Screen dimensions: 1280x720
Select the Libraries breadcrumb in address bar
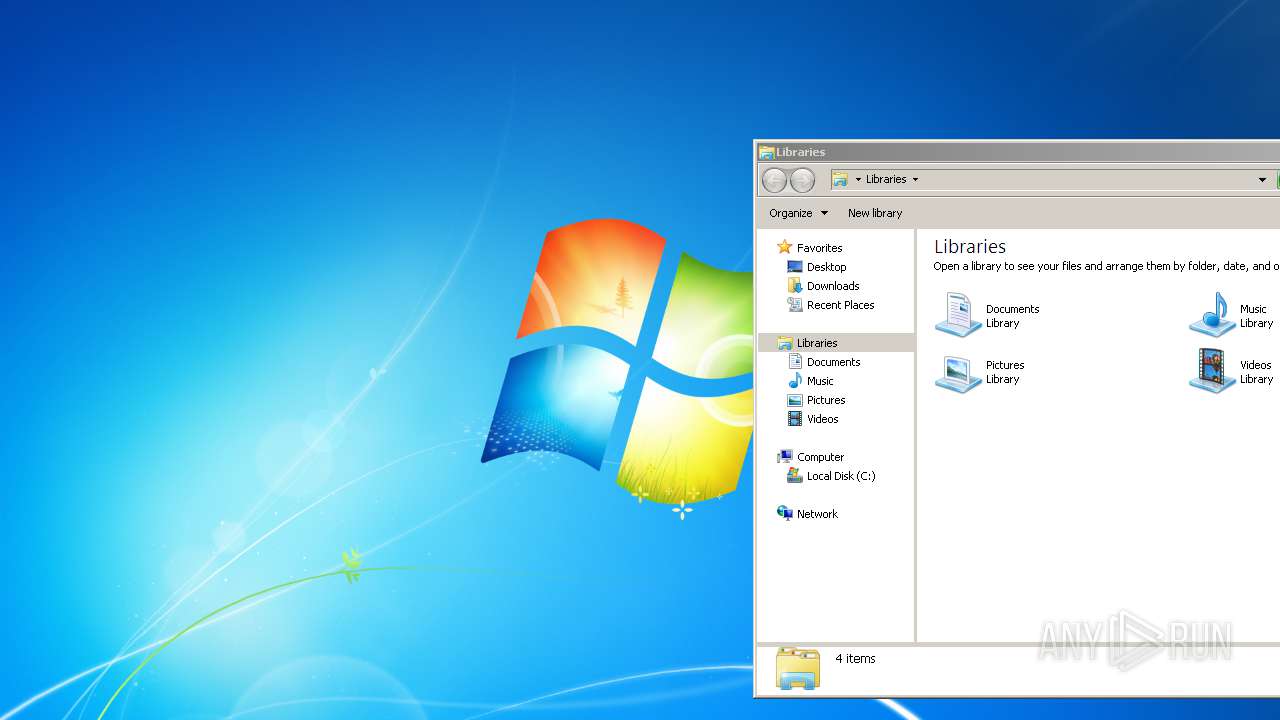coord(886,179)
